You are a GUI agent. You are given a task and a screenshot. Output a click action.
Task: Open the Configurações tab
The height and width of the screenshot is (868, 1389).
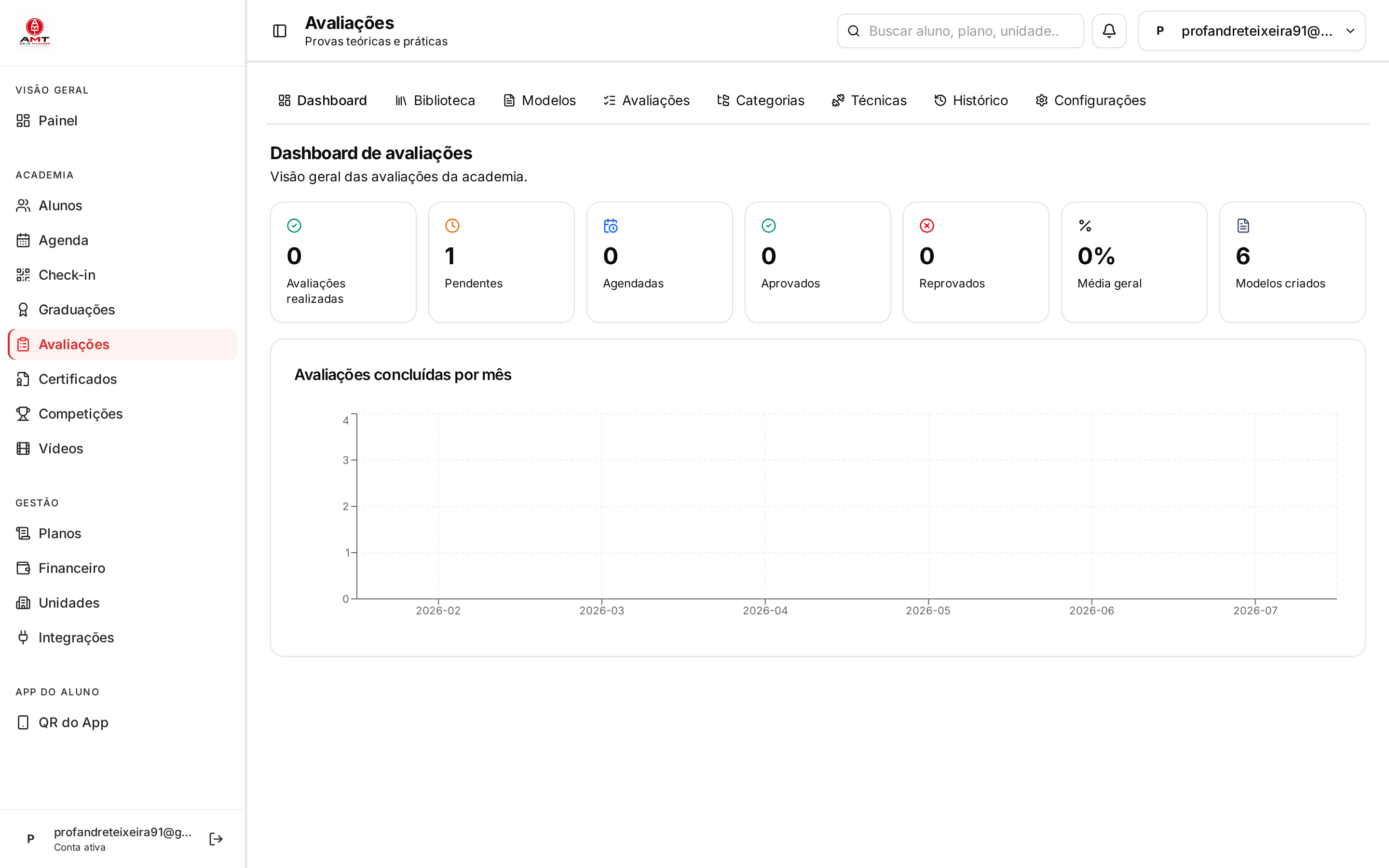1090,100
